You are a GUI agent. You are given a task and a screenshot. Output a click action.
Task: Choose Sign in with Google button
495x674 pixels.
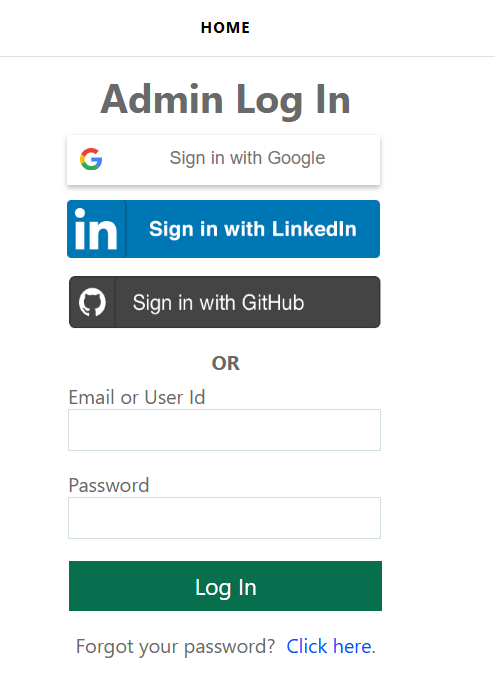pos(223,160)
